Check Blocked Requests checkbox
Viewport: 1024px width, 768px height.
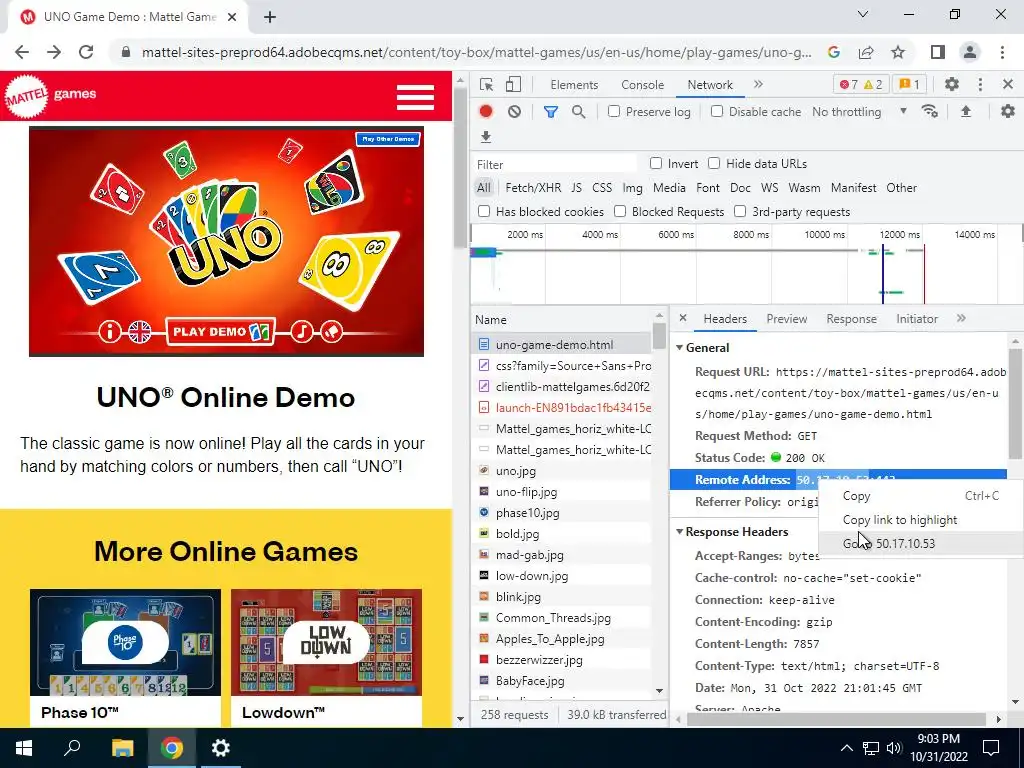620,211
